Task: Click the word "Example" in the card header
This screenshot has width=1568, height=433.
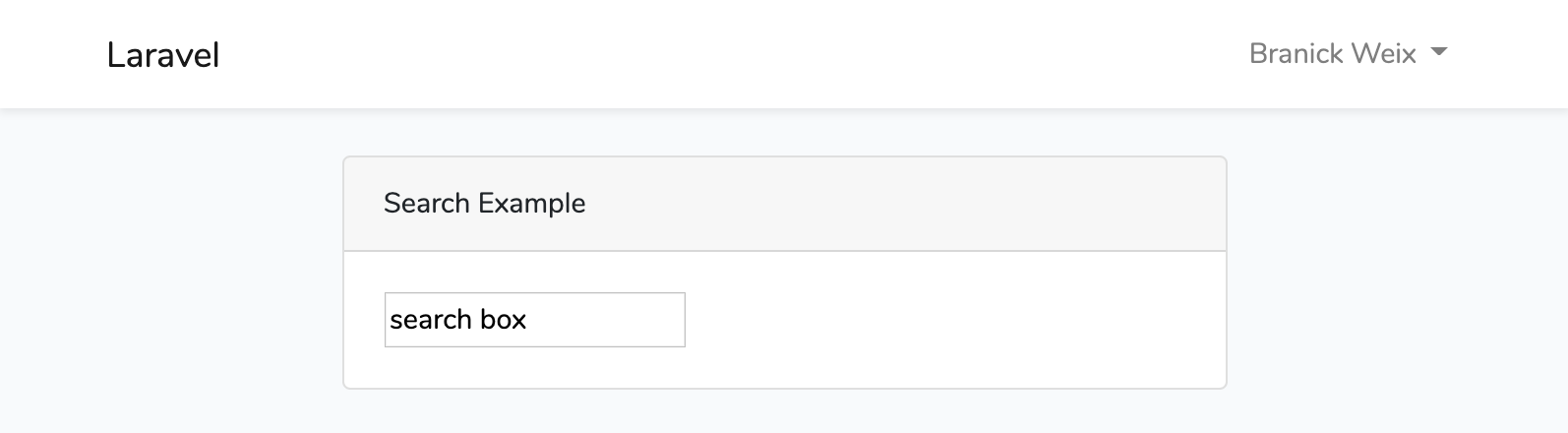Action: pos(531,204)
